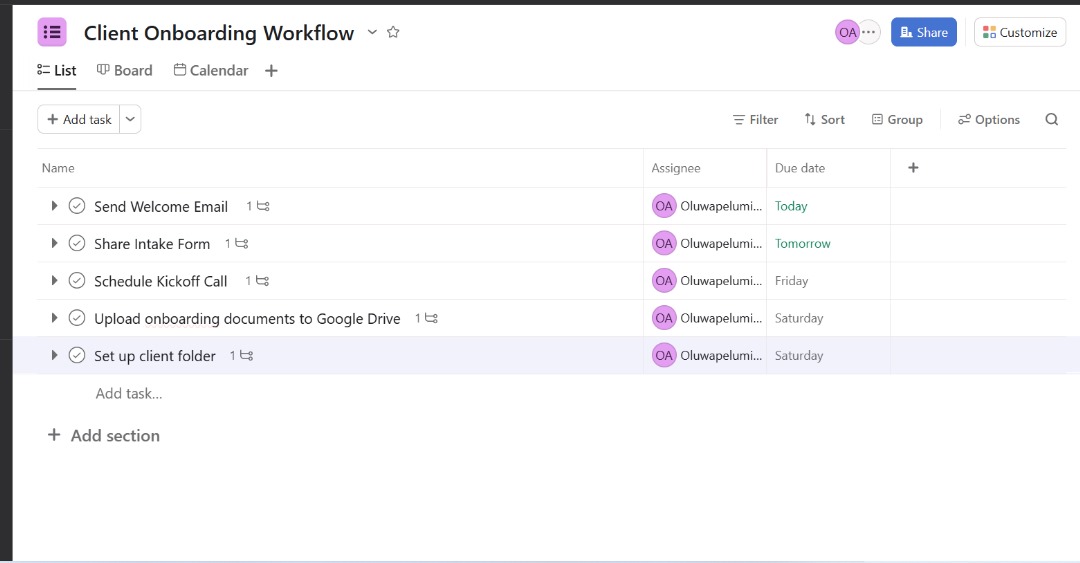
Task: Open the Group menu
Action: click(x=897, y=120)
